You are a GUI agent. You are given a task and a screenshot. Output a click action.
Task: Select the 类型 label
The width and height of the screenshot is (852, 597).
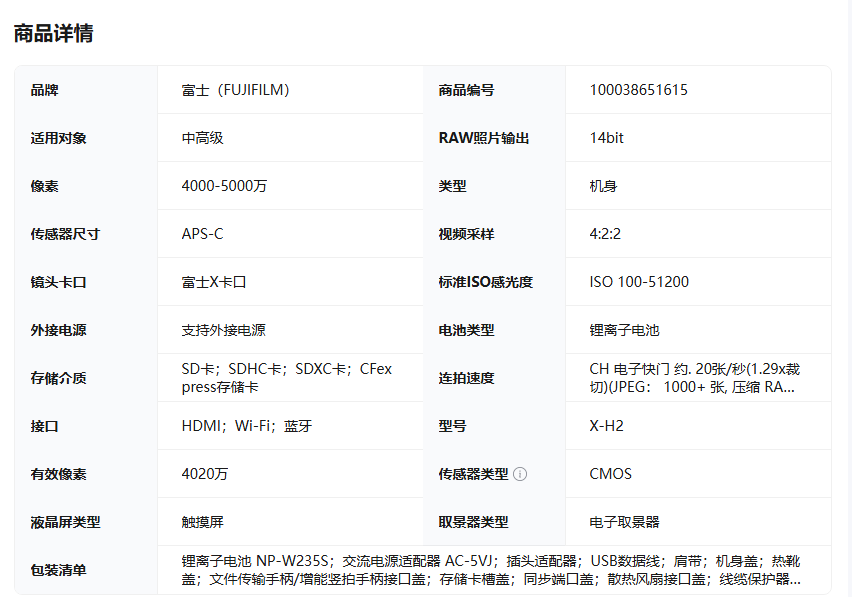(x=453, y=186)
